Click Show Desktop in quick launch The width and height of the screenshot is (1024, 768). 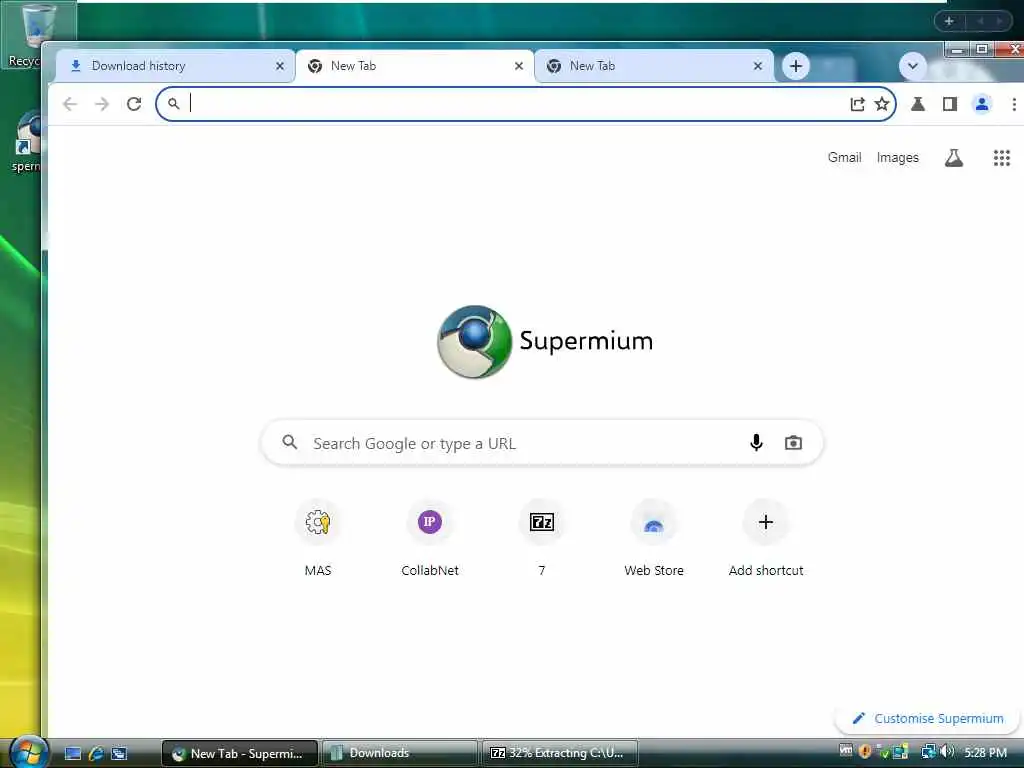[72, 754]
